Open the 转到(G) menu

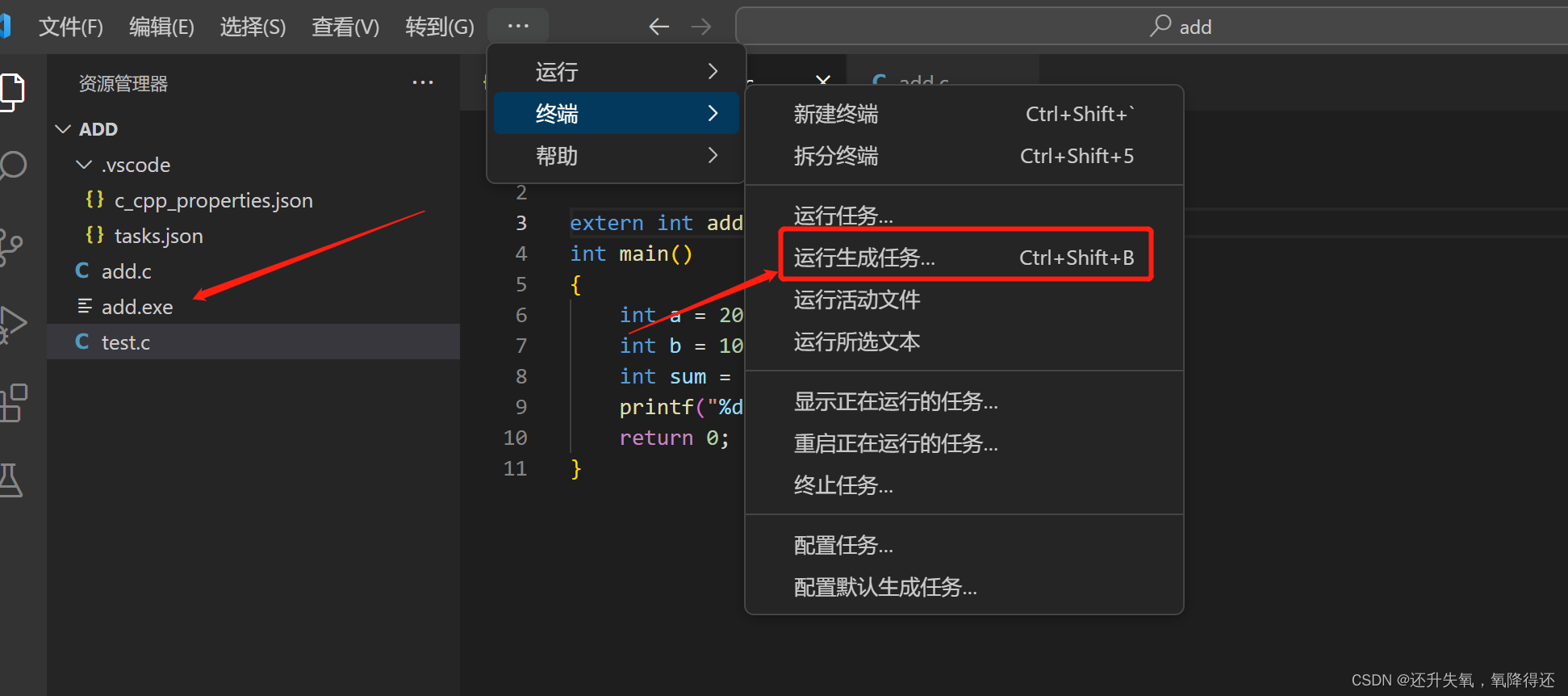click(440, 27)
